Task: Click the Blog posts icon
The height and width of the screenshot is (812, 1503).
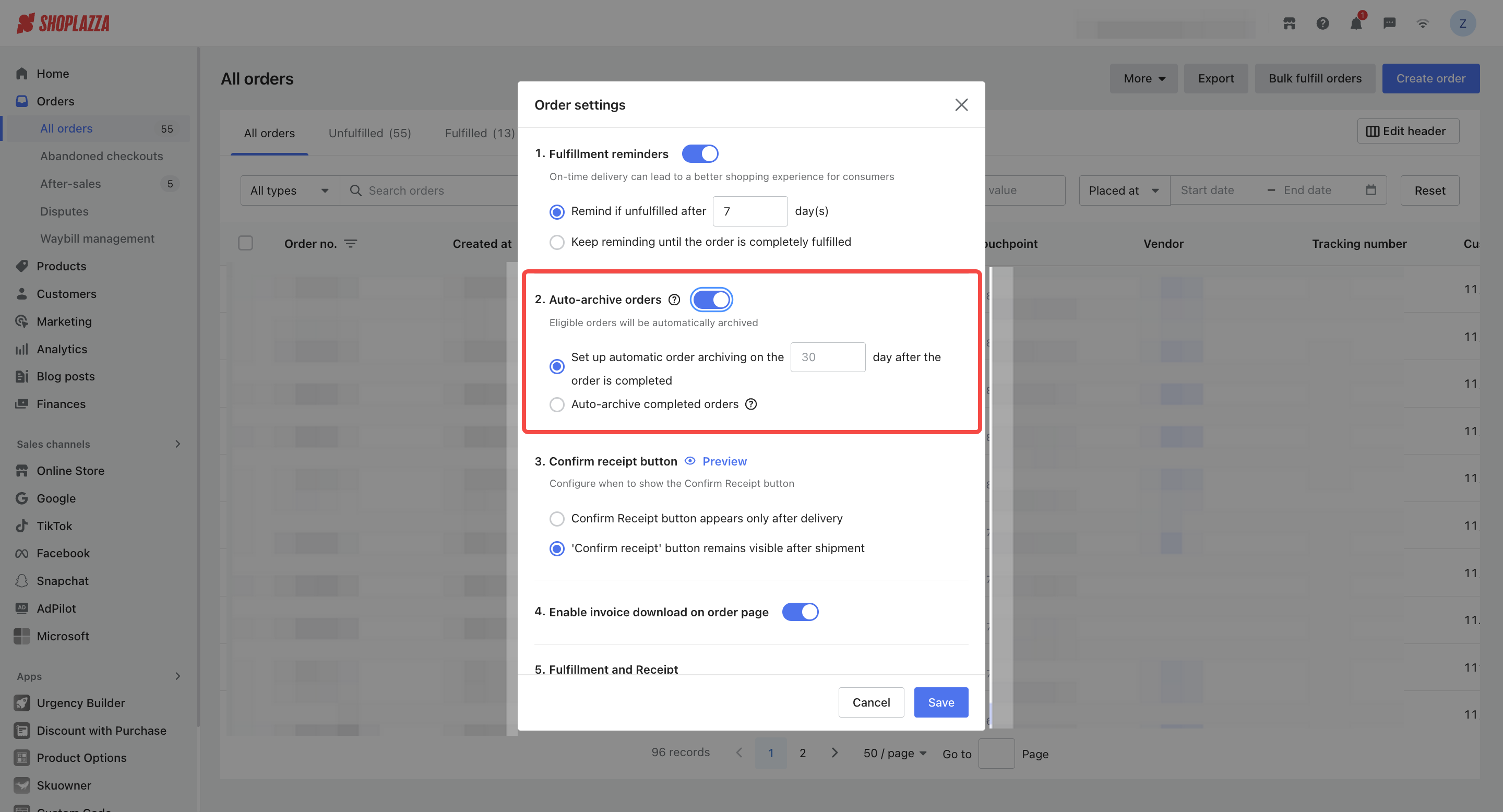Action: coord(21,376)
